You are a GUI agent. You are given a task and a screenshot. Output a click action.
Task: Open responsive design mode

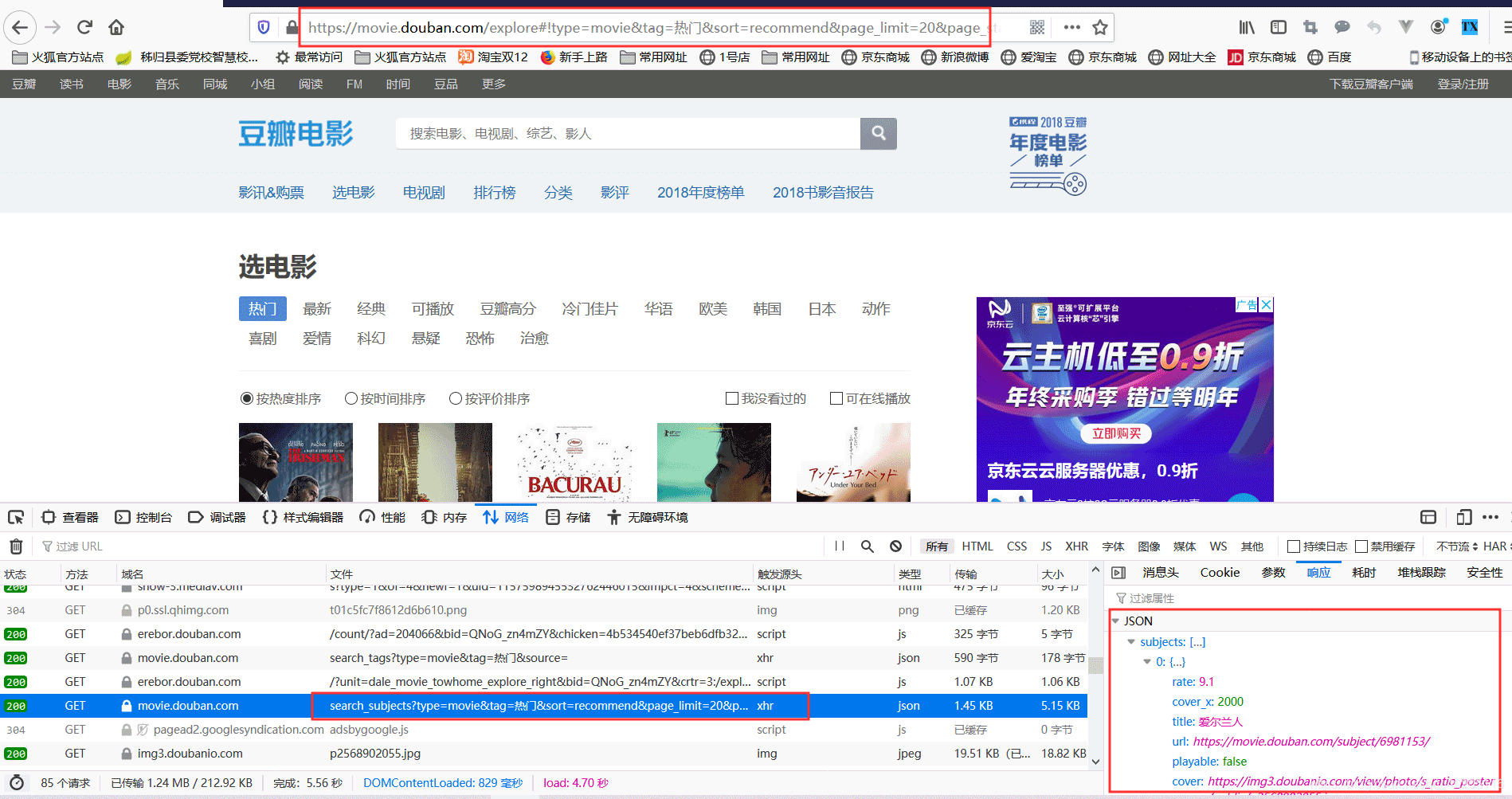[1463, 516]
